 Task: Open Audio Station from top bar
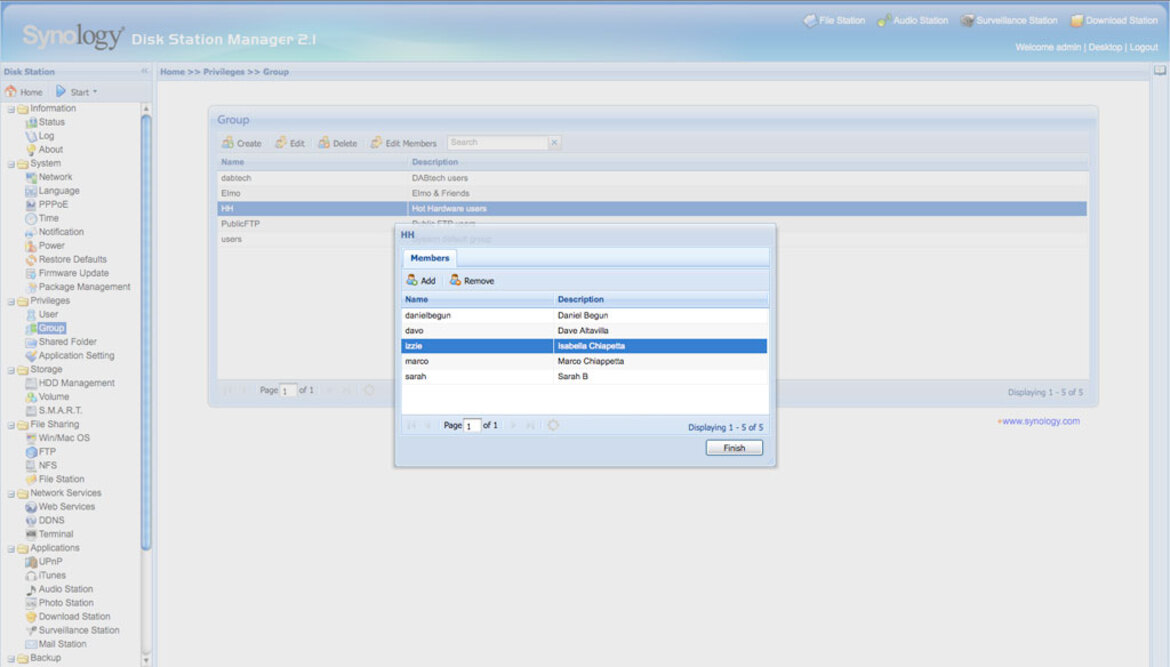913,21
